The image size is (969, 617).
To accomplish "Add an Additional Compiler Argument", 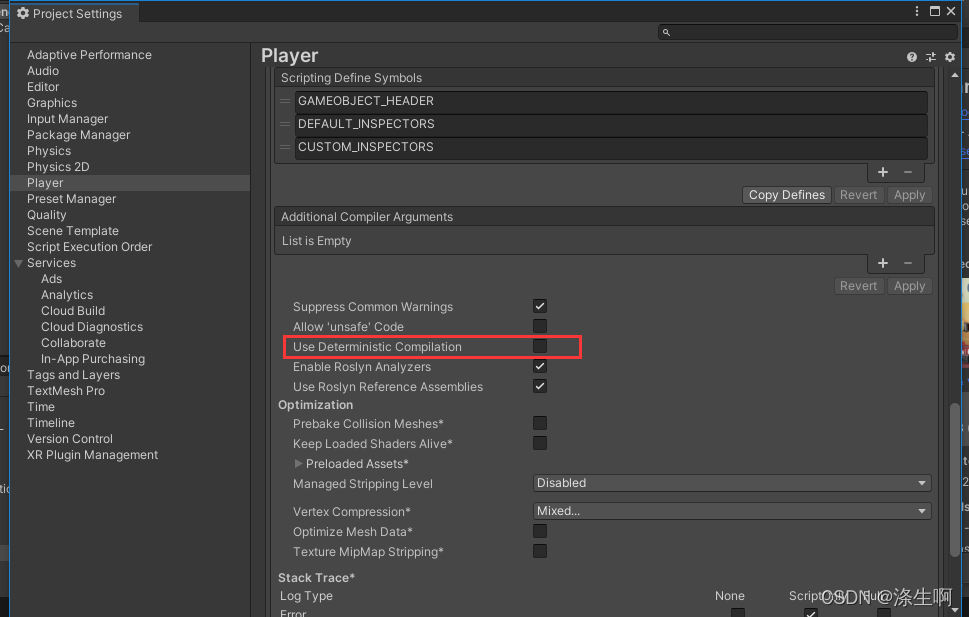I will pos(882,263).
